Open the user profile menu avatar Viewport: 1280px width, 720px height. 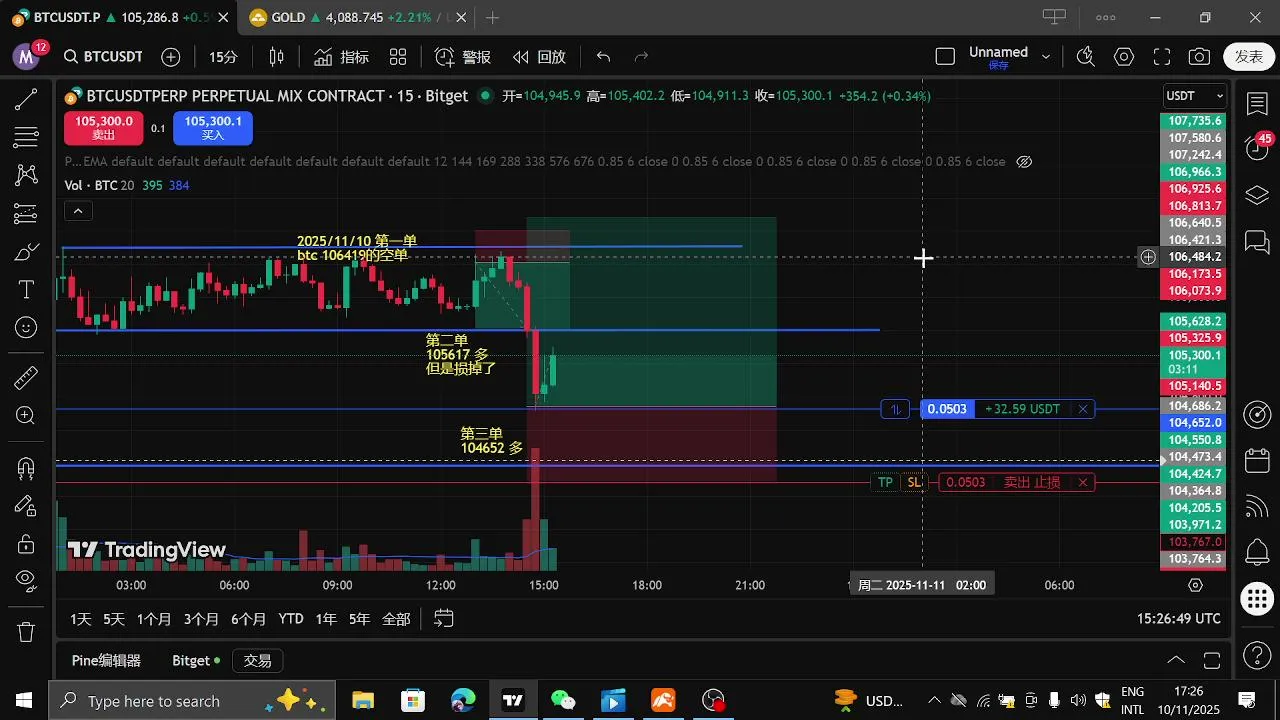pos(26,57)
